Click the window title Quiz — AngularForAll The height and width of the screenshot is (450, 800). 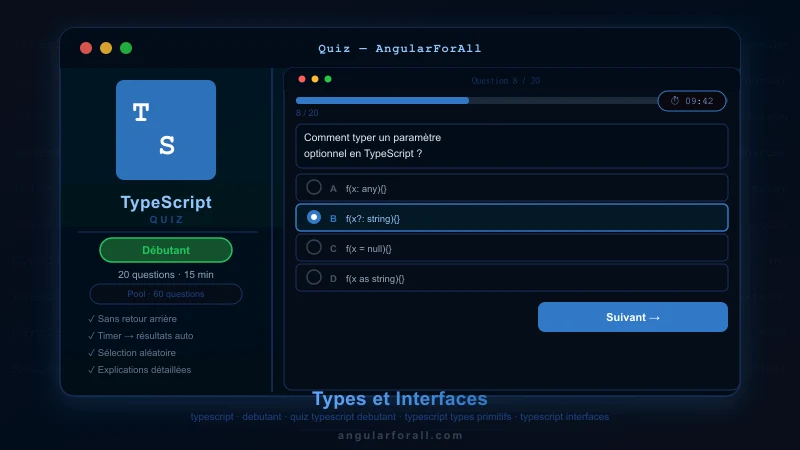point(399,48)
